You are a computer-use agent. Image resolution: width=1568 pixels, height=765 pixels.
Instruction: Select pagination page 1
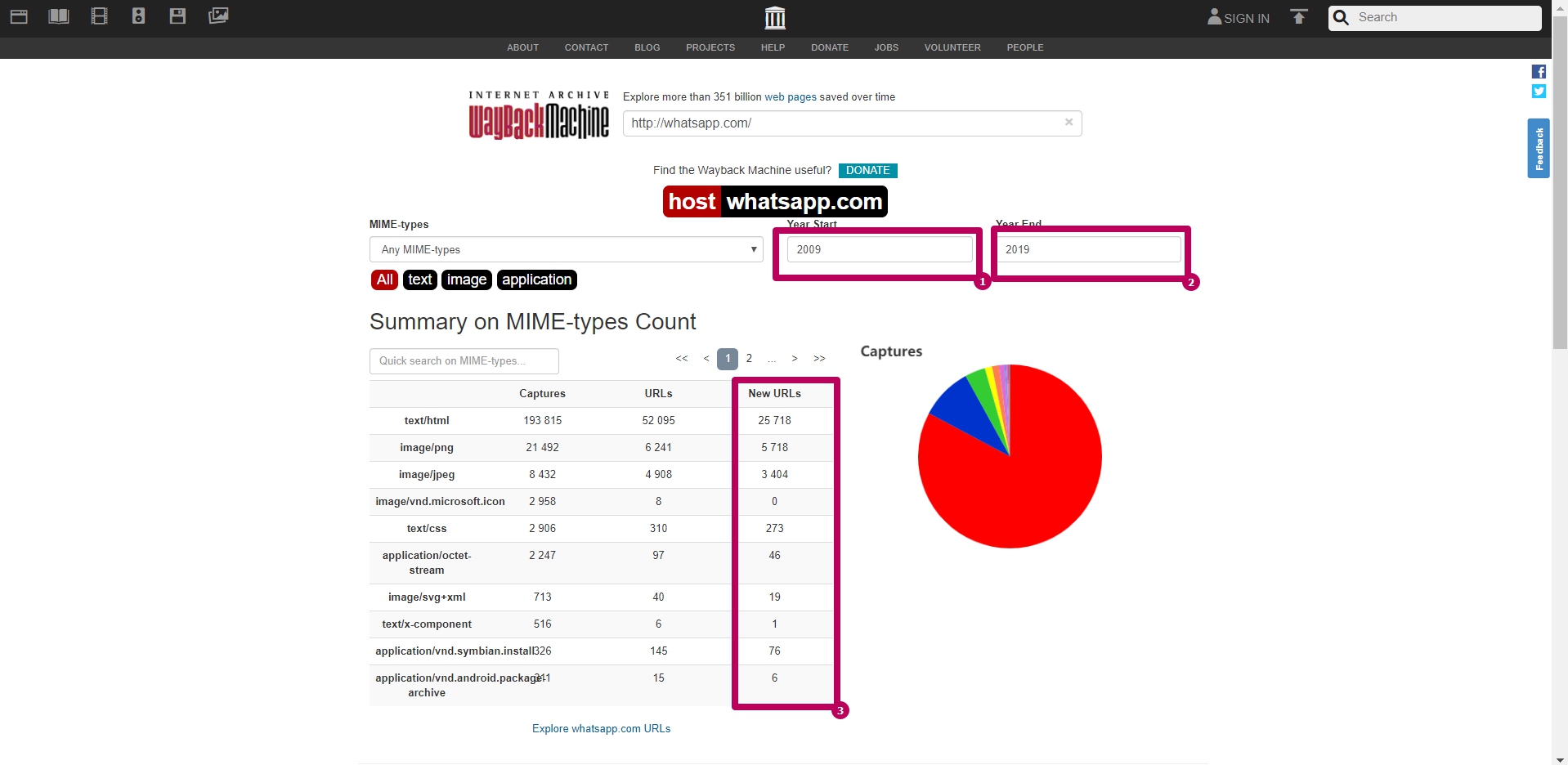(x=728, y=359)
